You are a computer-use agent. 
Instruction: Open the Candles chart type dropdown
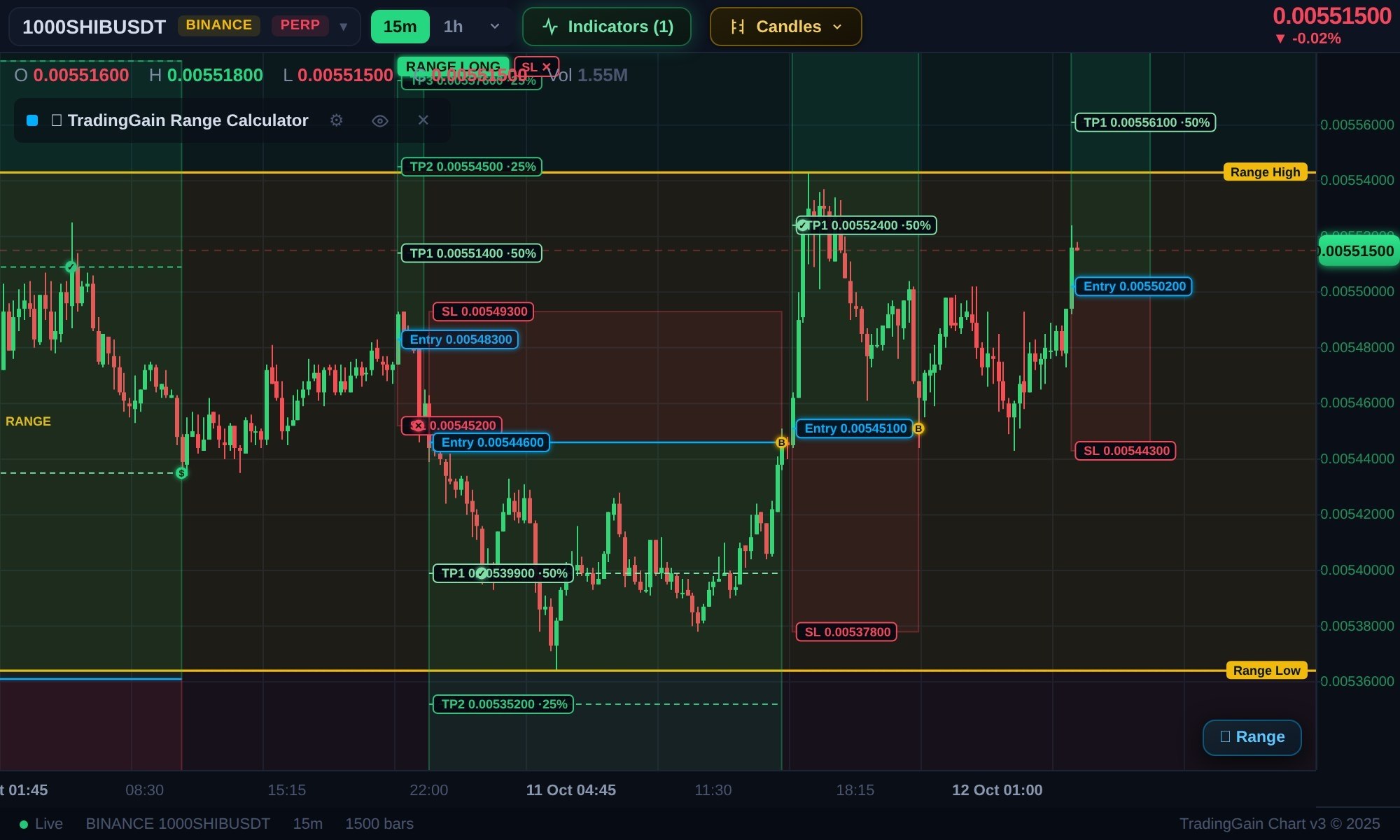pyautogui.click(x=785, y=27)
